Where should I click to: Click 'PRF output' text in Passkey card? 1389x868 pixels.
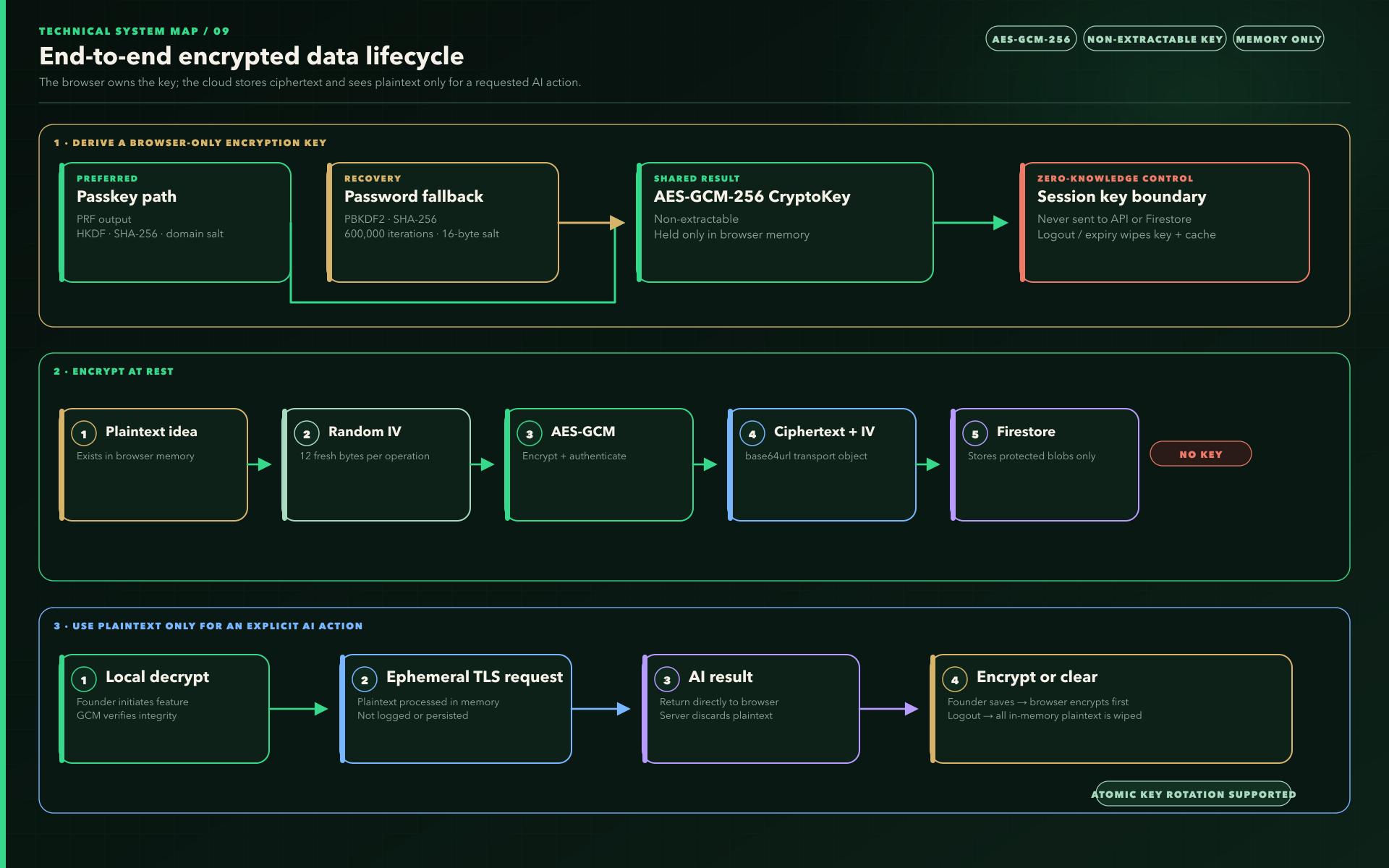104,219
